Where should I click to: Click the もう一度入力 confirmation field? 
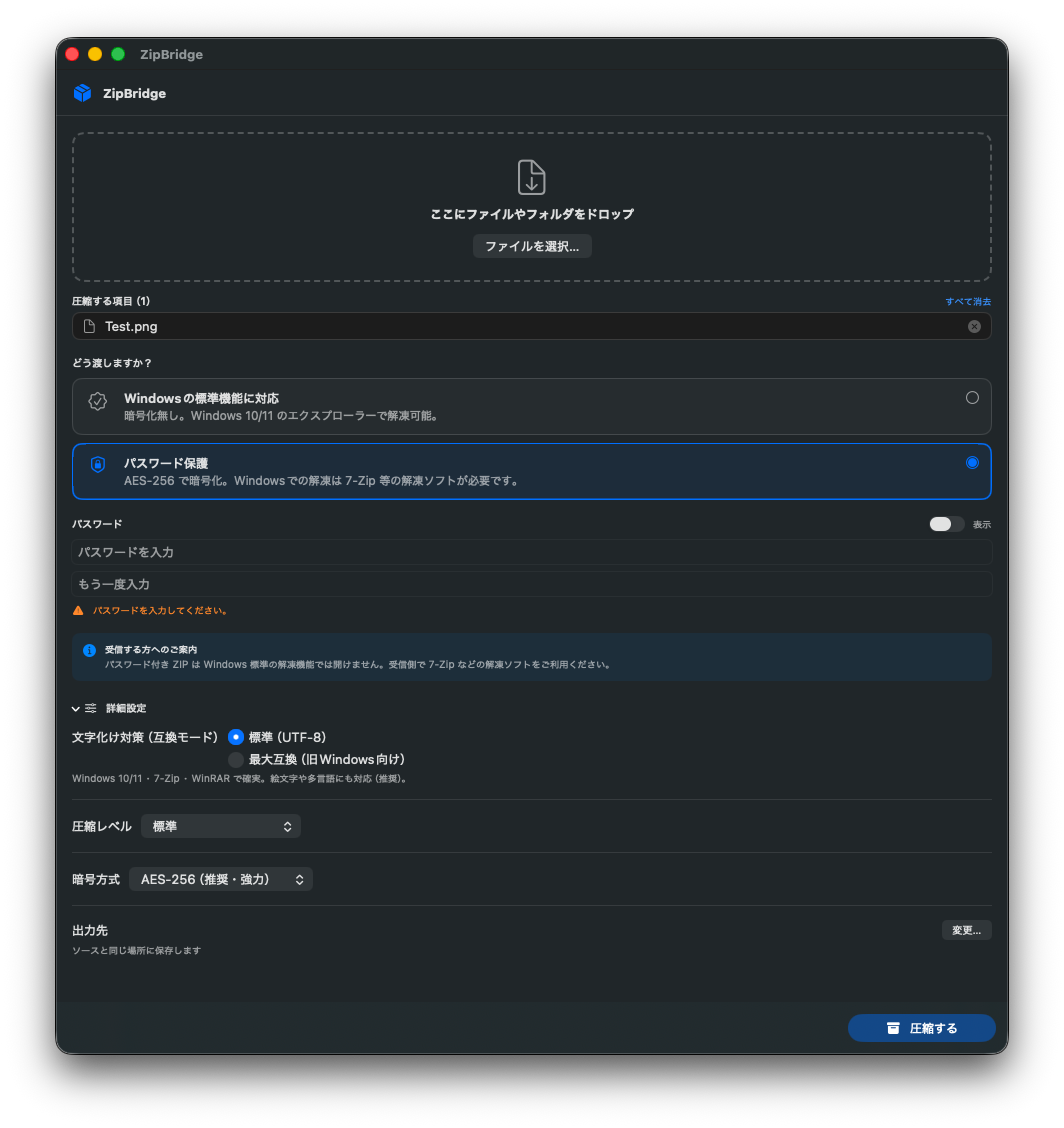pos(532,584)
